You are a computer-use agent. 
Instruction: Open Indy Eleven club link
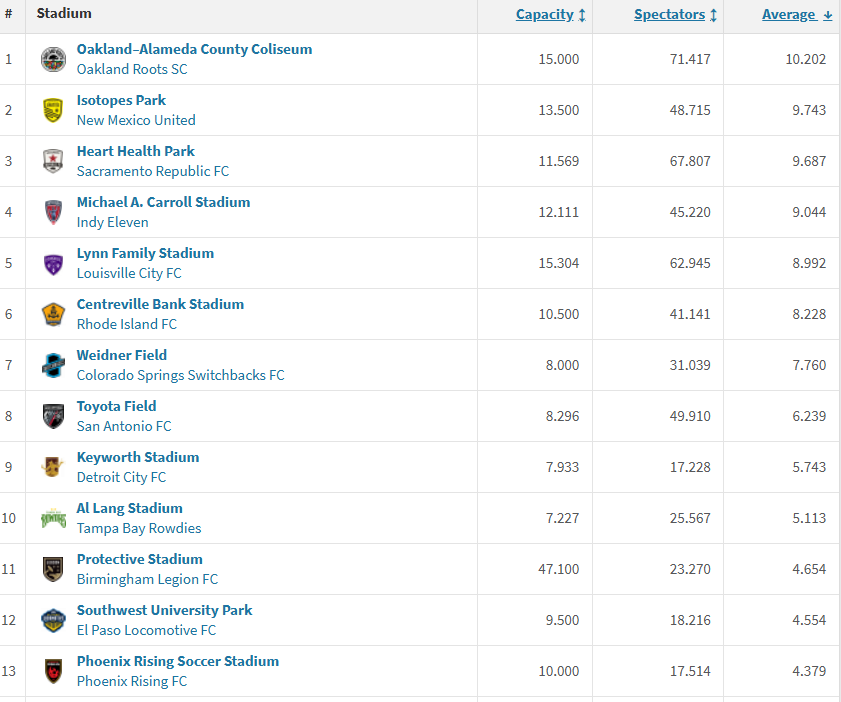[113, 222]
